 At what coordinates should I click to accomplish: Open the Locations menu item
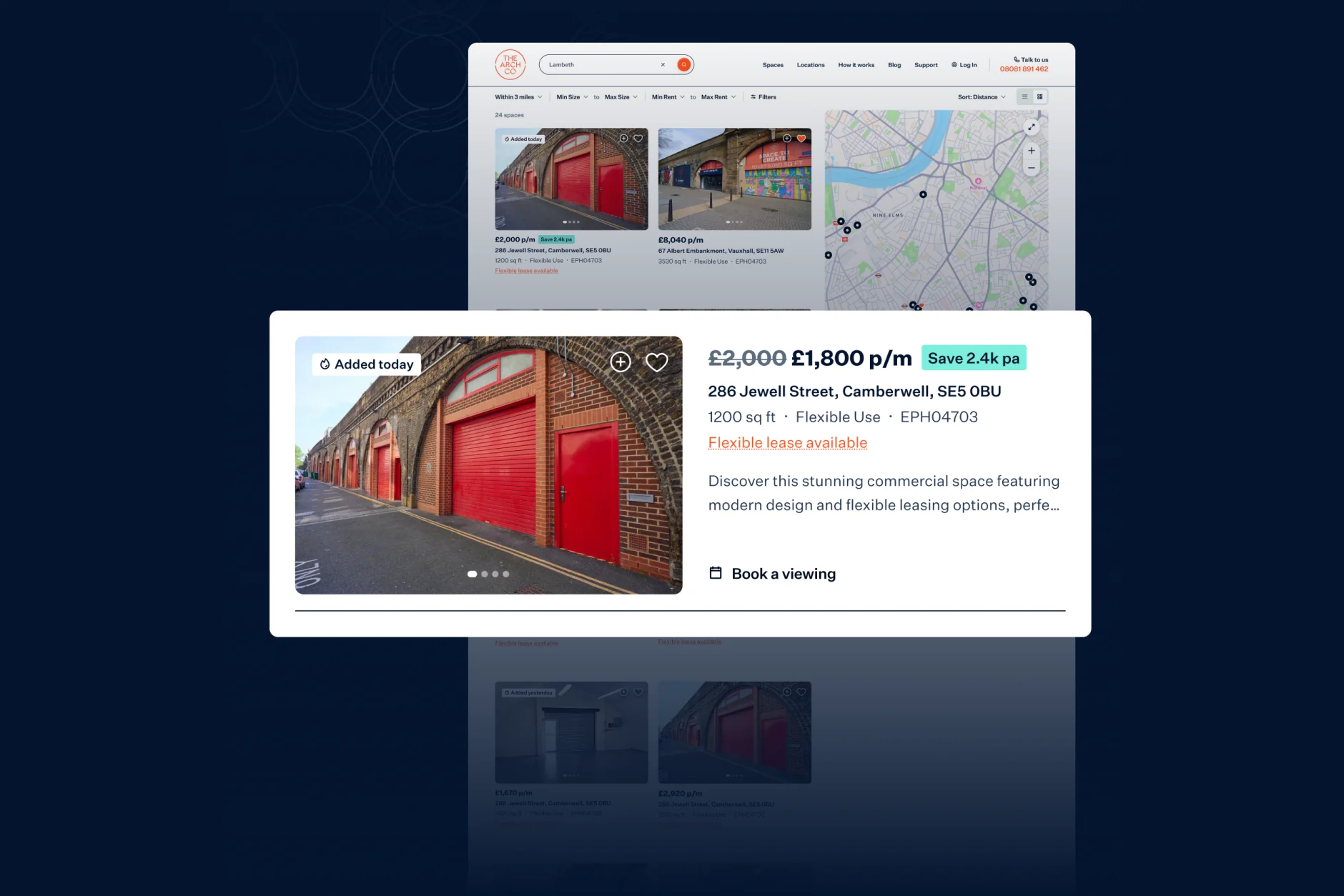pyautogui.click(x=811, y=65)
